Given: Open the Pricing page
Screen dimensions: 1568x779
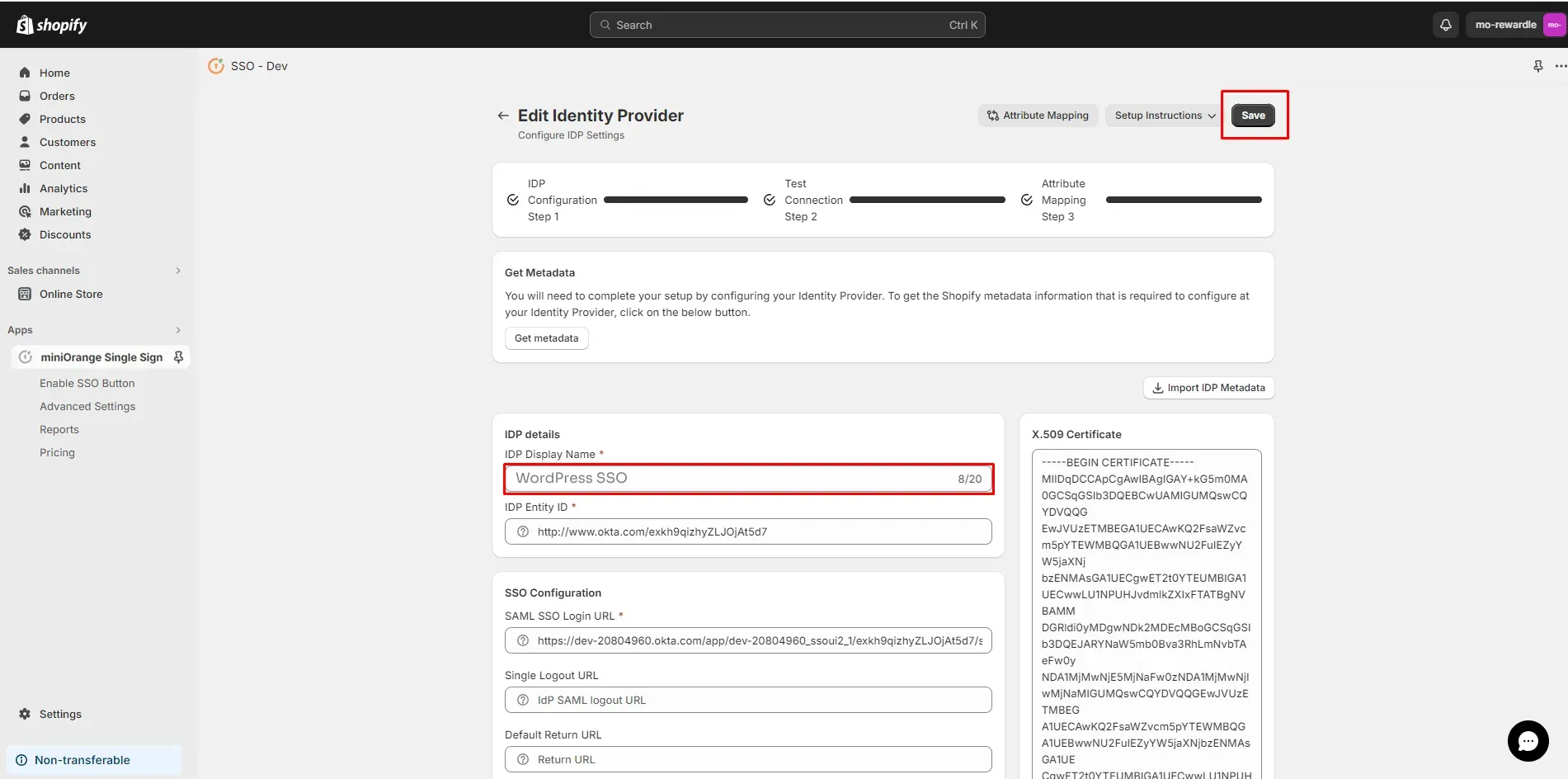Looking at the screenshot, I should pyautogui.click(x=57, y=452).
